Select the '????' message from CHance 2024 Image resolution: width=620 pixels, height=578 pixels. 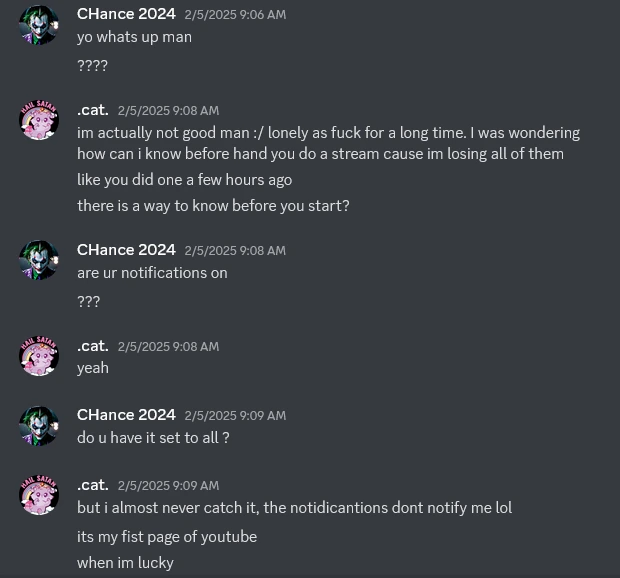point(92,66)
